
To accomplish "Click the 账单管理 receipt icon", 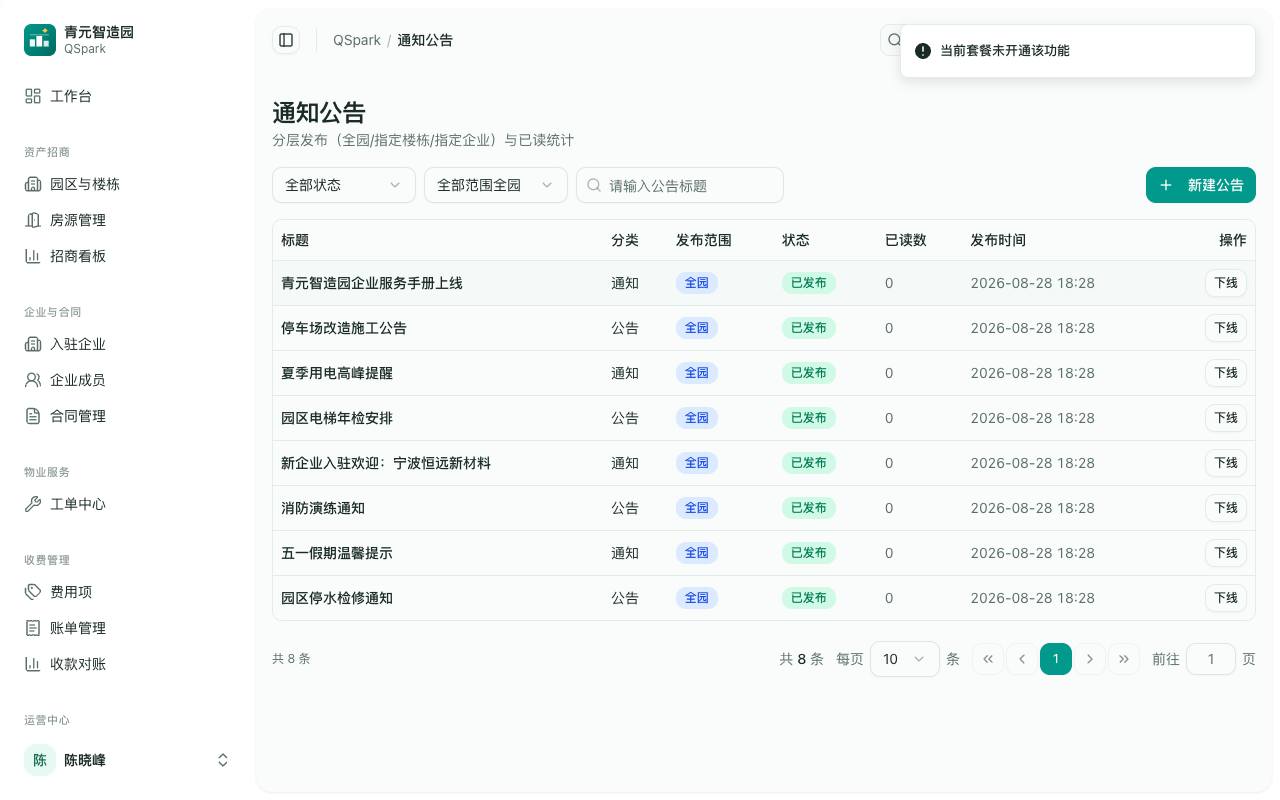I will (x=33, y=628).
